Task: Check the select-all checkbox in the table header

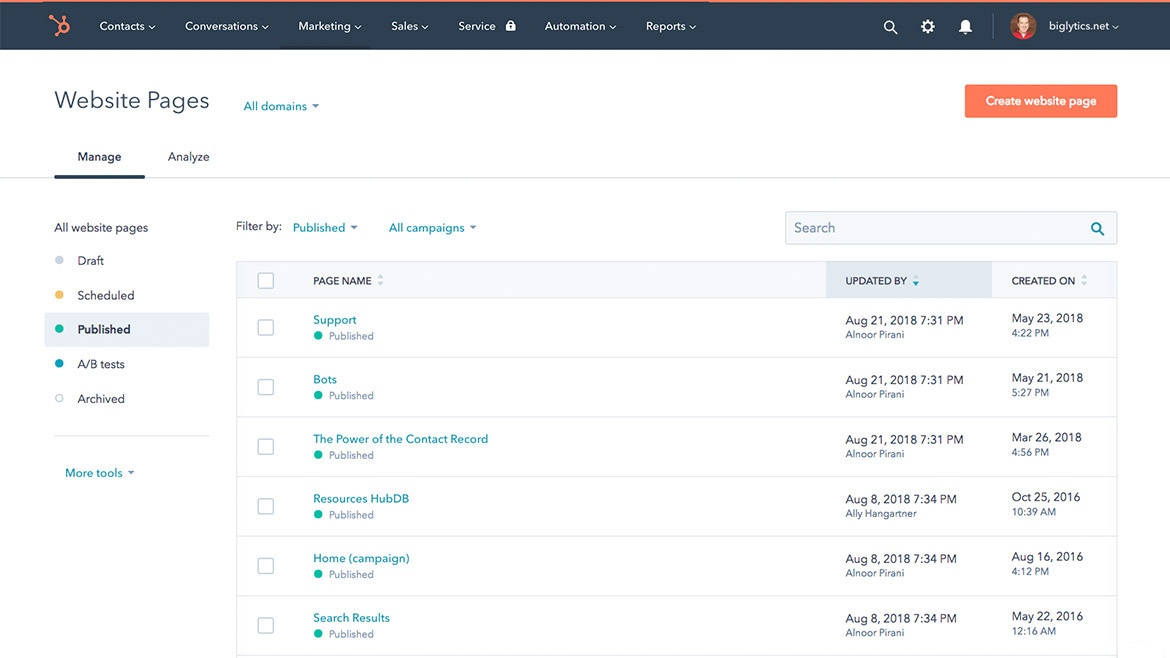Action: pyautogui.click(x=266, y=280)
